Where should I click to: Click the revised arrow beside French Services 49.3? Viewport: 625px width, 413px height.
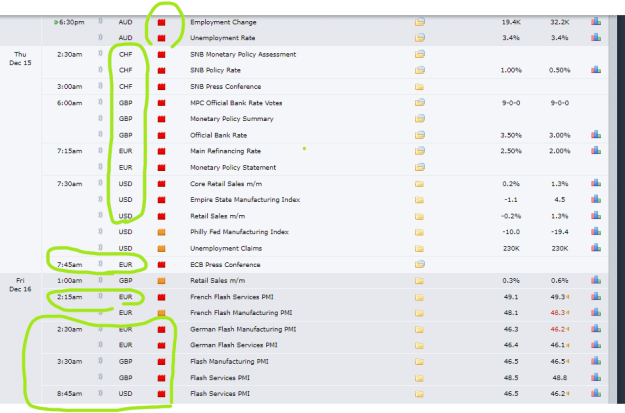pyautogui.click(x=568, y=297)
